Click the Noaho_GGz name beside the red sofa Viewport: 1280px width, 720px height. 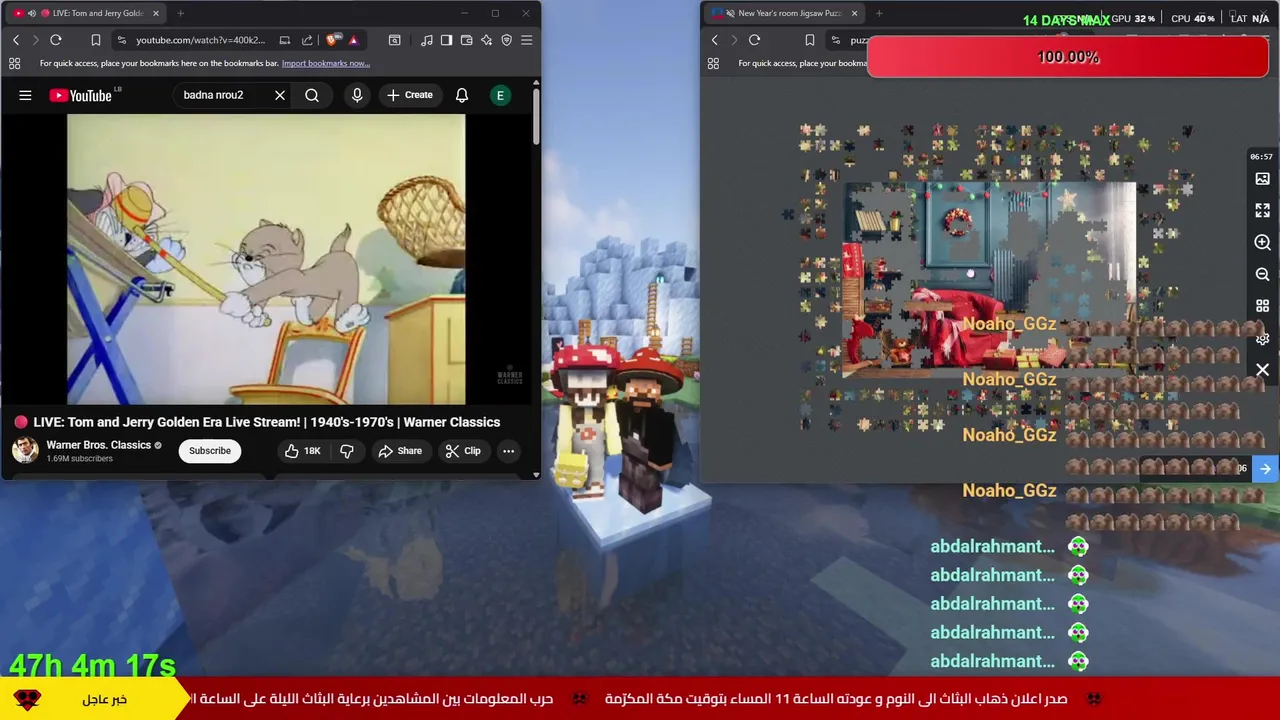(x=1009, y=324)
